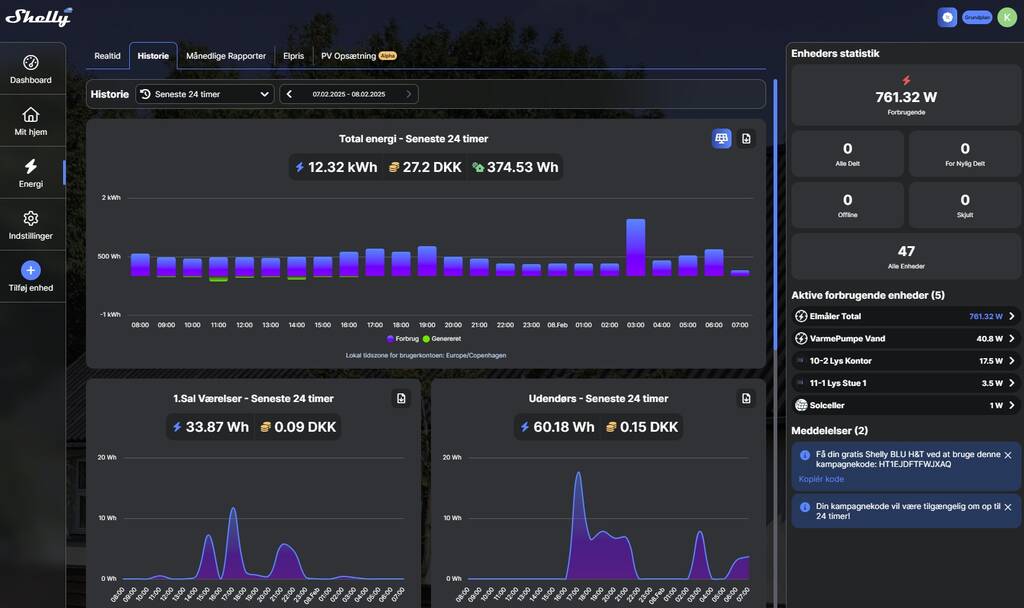Expand the VarmePumpe Vand device entry

tap(1011, 338)
